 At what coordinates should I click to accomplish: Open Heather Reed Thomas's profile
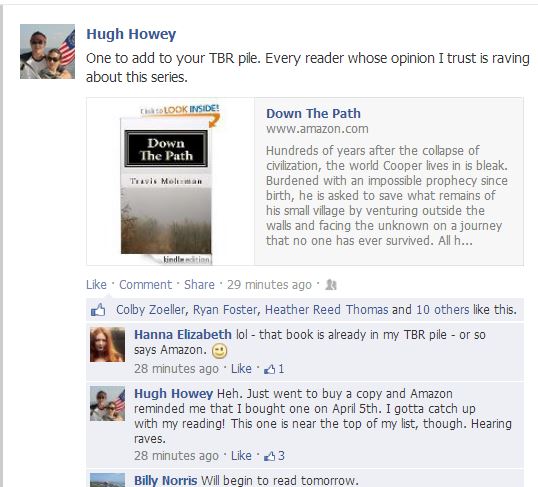tap(327, 310)
